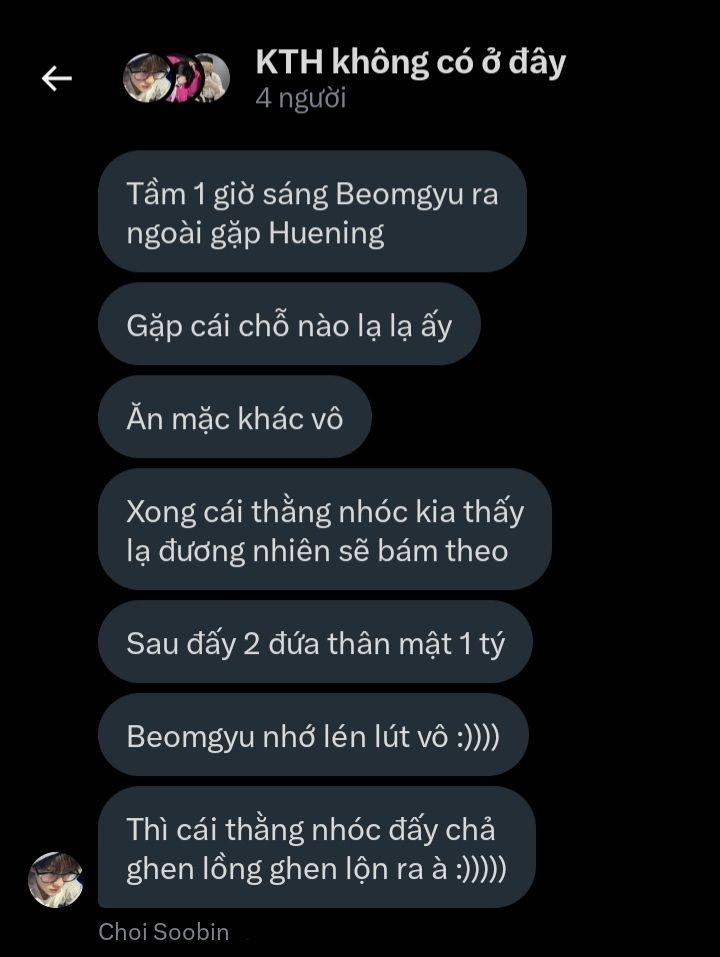
Task: Open group title 'KTH không có ở đây'
Action: (411, 62)
